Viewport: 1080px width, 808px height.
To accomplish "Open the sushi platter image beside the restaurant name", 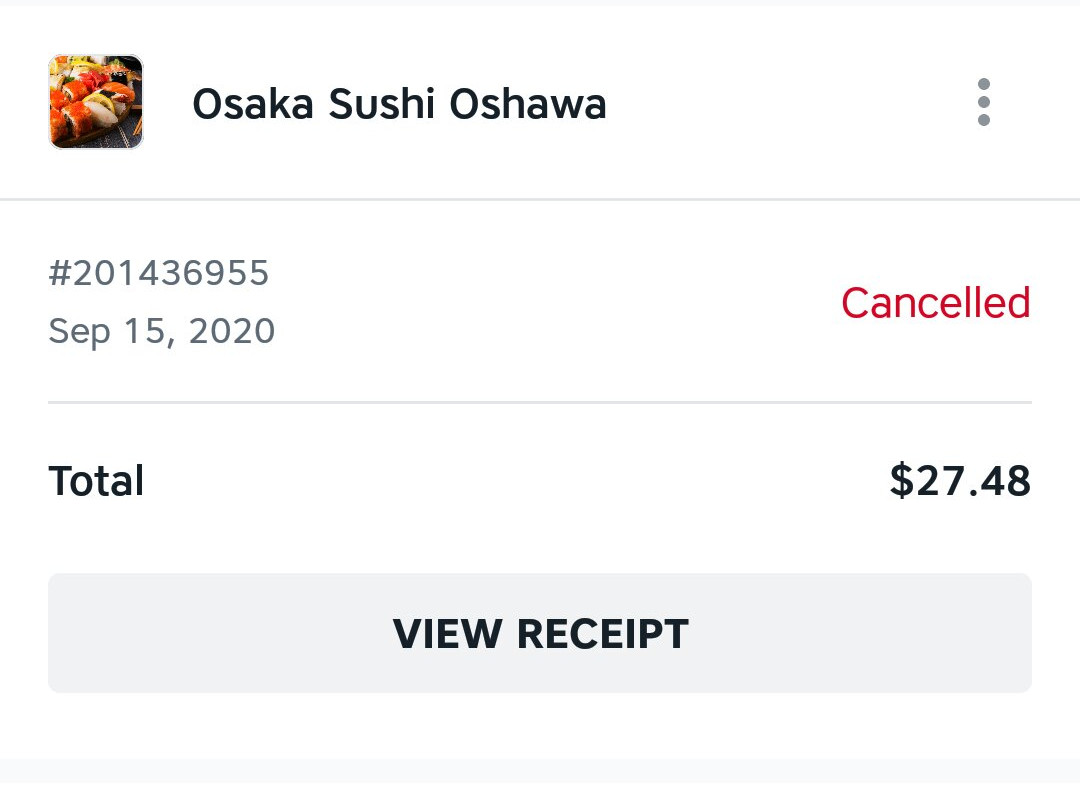I will point(96,102).
